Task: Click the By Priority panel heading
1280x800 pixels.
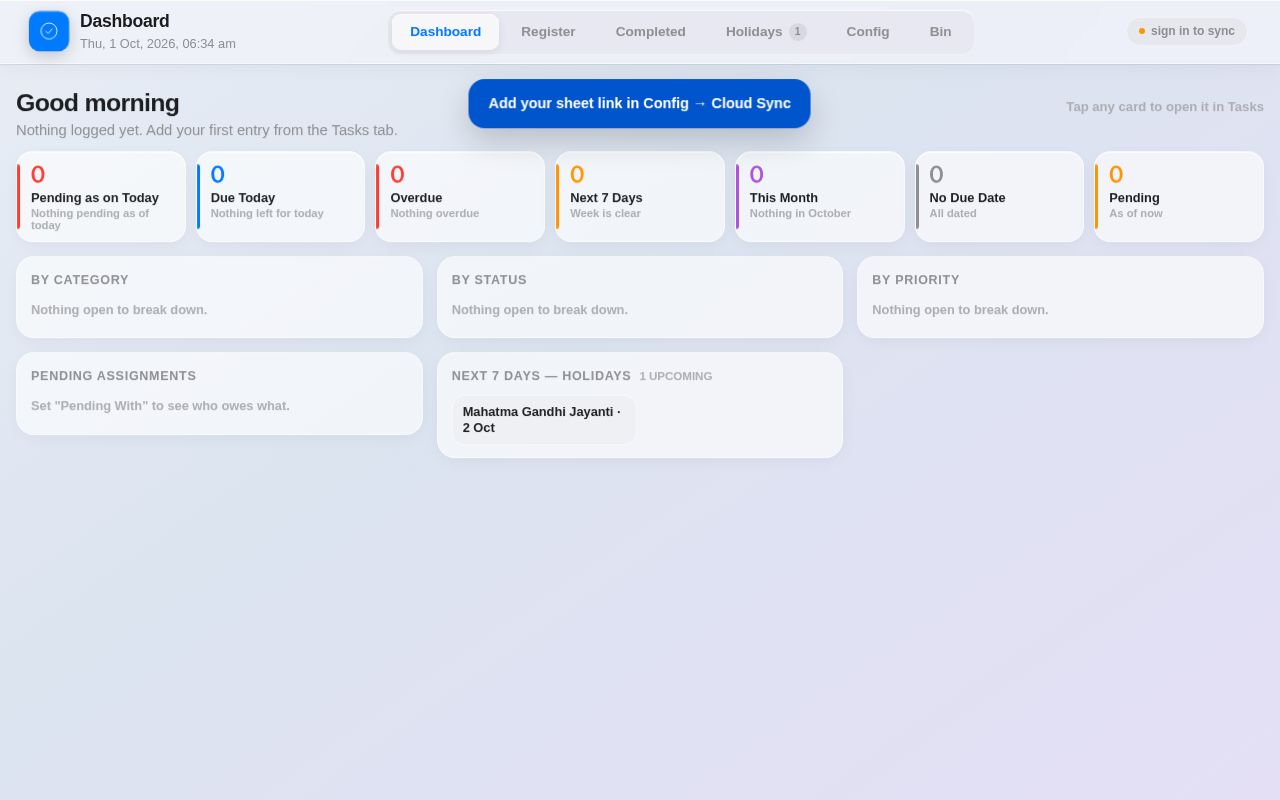Action: (x=916, y=280)
